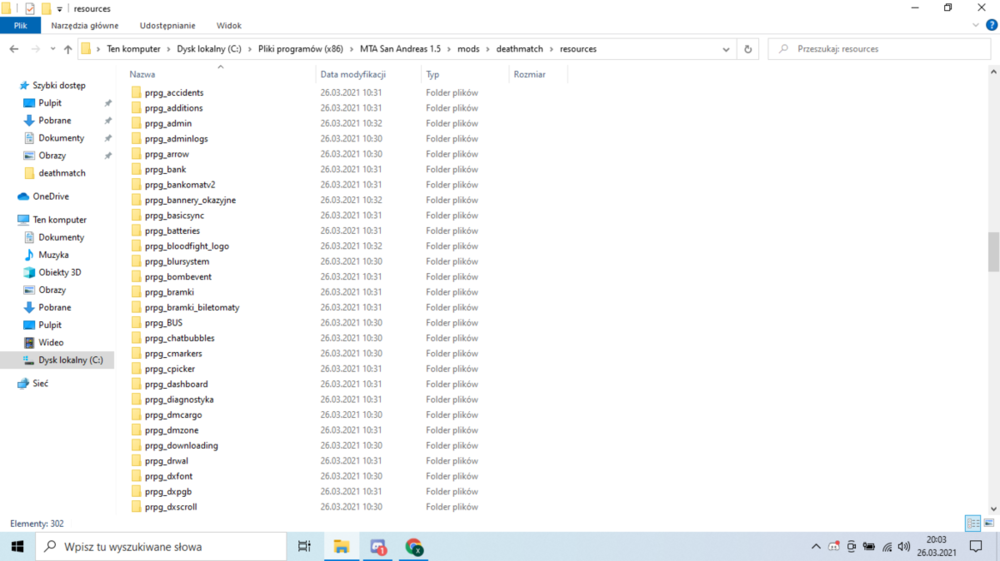1000x561 pixels.
Task: Open the help question mark icon
Action: (x=992, y=26)
